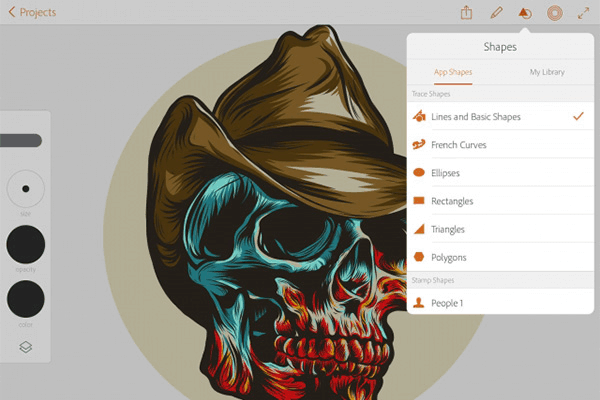Click the orange rectangle icon
Screen dimensions: 600x400
[x=419, y=201]
